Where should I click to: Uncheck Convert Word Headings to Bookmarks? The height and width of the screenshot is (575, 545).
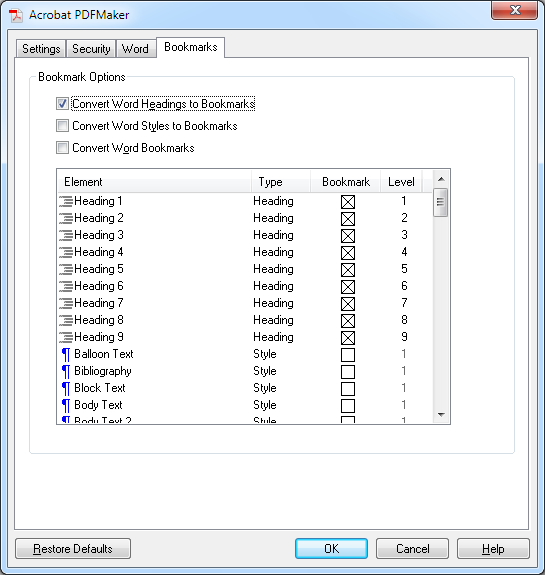(x=62, y=104)
